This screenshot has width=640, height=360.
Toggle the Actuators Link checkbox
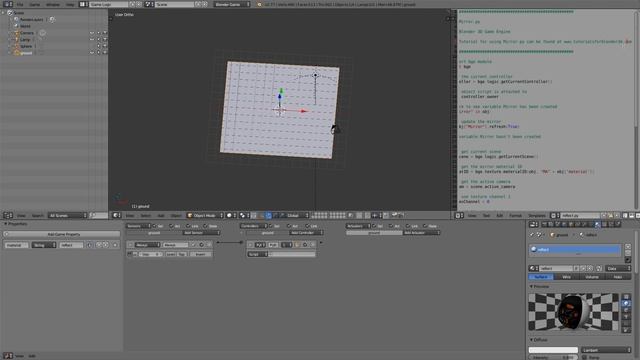point(408,226)
